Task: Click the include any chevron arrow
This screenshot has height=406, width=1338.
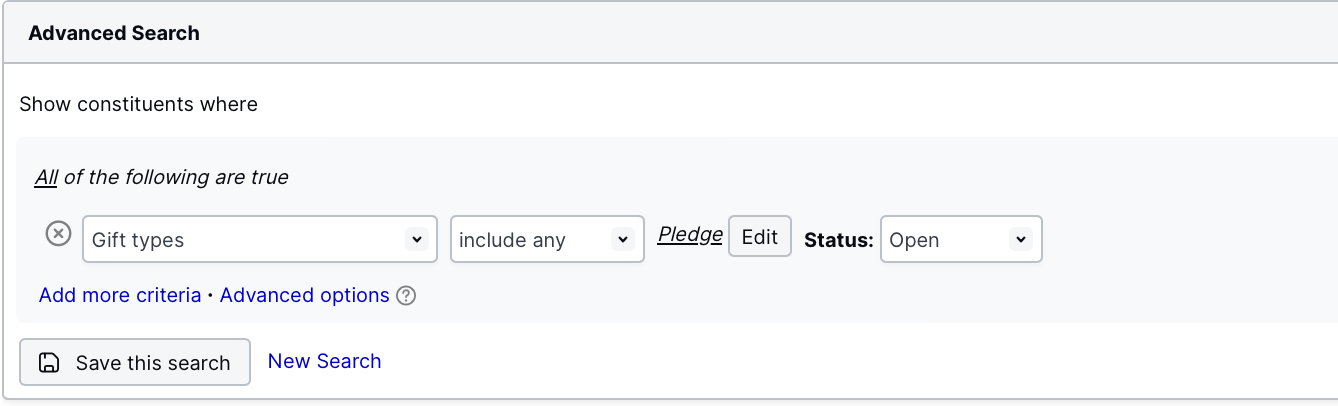Action: point(623,240)
